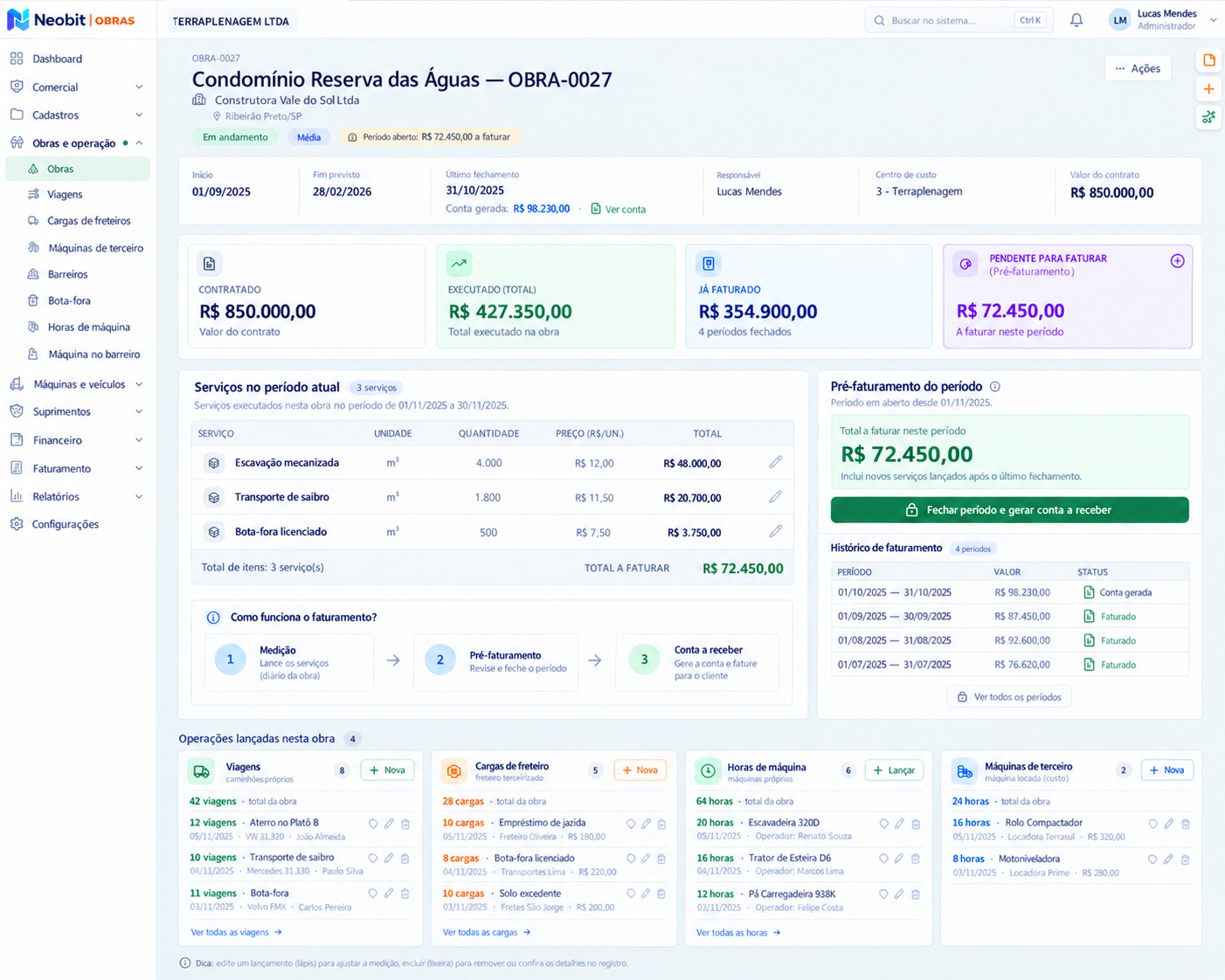1225x980 pixels.
Task: Click the R$ 76.620,00 value in billing history
Action: tap(1022, 665)
